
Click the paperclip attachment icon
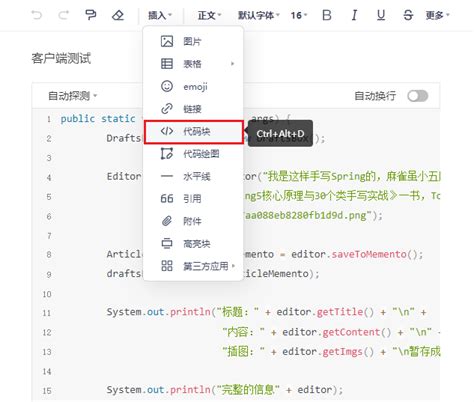167,221
